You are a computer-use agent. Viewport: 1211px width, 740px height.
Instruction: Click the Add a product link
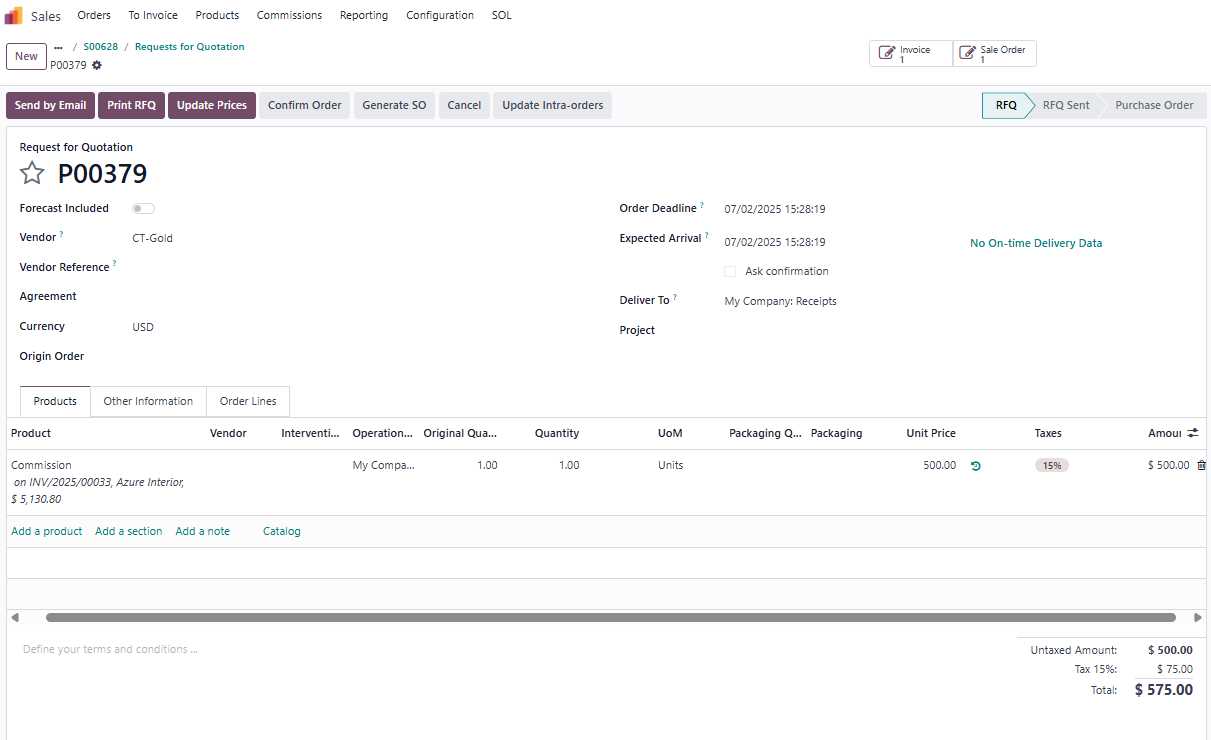point(47,531)
